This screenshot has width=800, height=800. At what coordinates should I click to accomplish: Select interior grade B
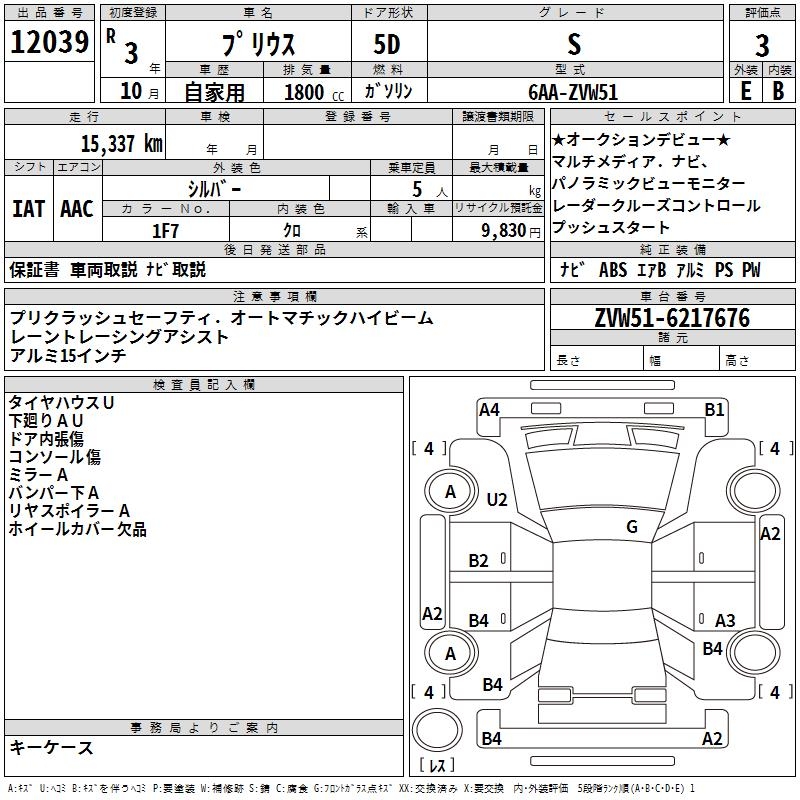(778, 90)
